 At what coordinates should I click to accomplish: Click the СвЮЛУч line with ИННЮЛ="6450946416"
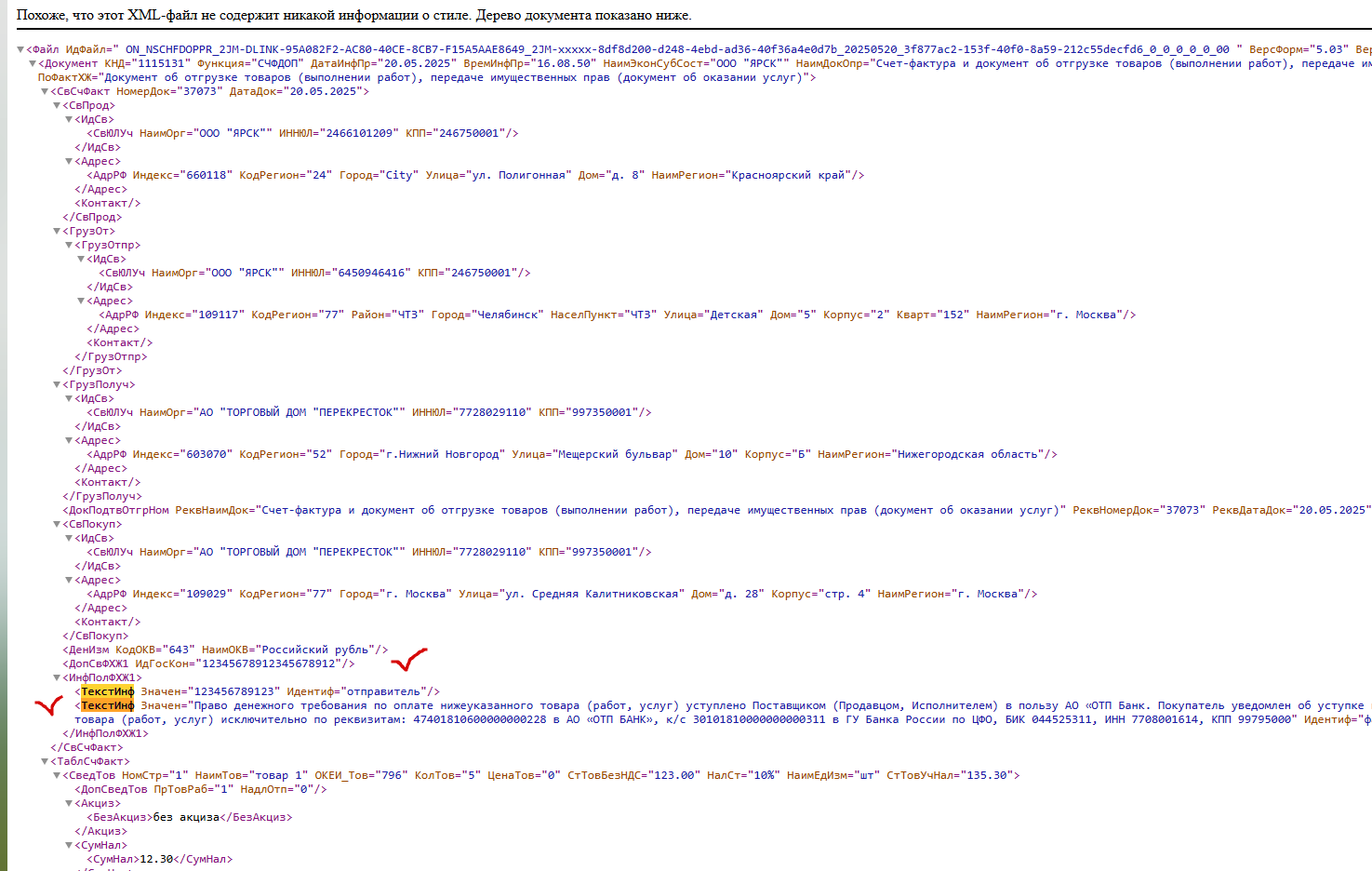(314, 273)
